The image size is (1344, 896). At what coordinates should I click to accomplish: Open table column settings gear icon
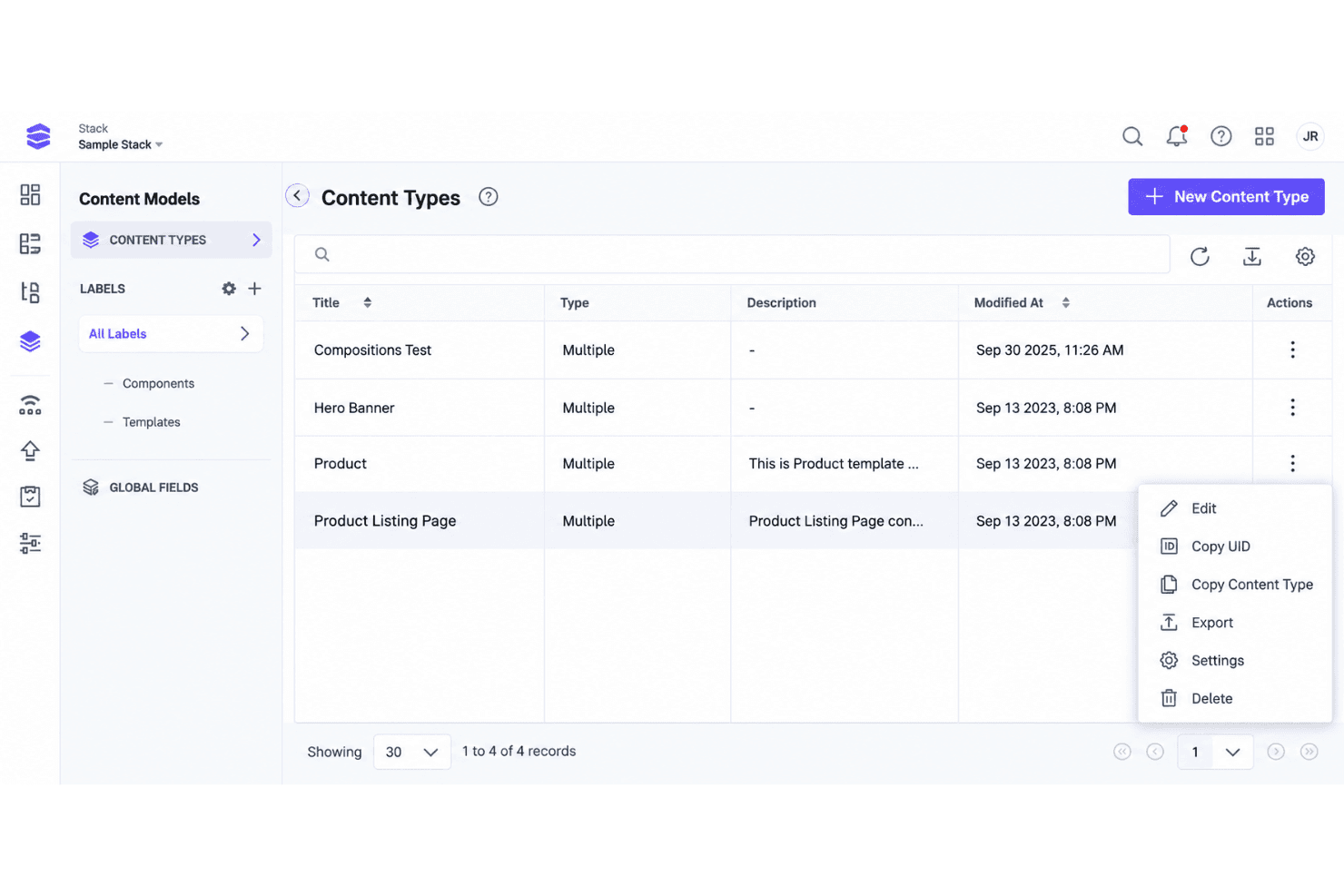1305,257
